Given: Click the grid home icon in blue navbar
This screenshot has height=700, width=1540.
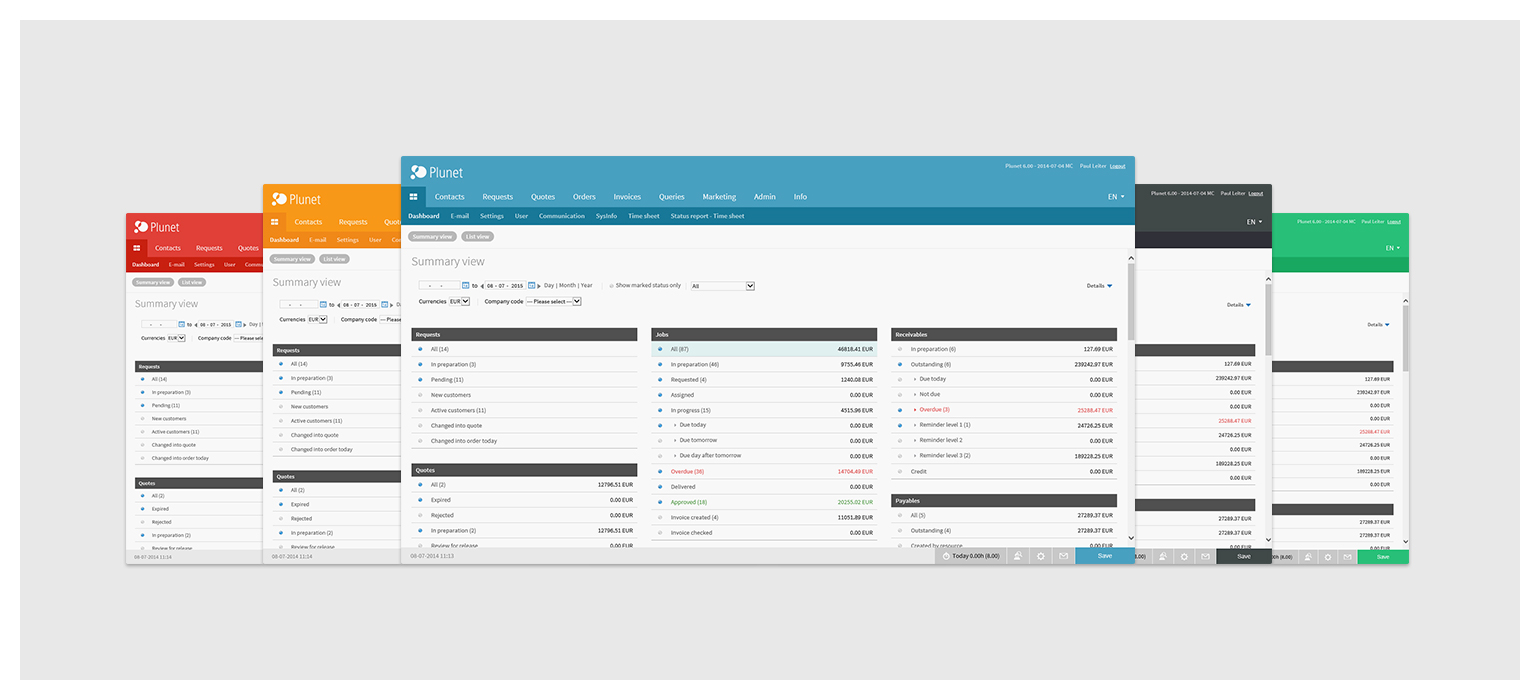Looking at the screenshot, I should point(413,197).
